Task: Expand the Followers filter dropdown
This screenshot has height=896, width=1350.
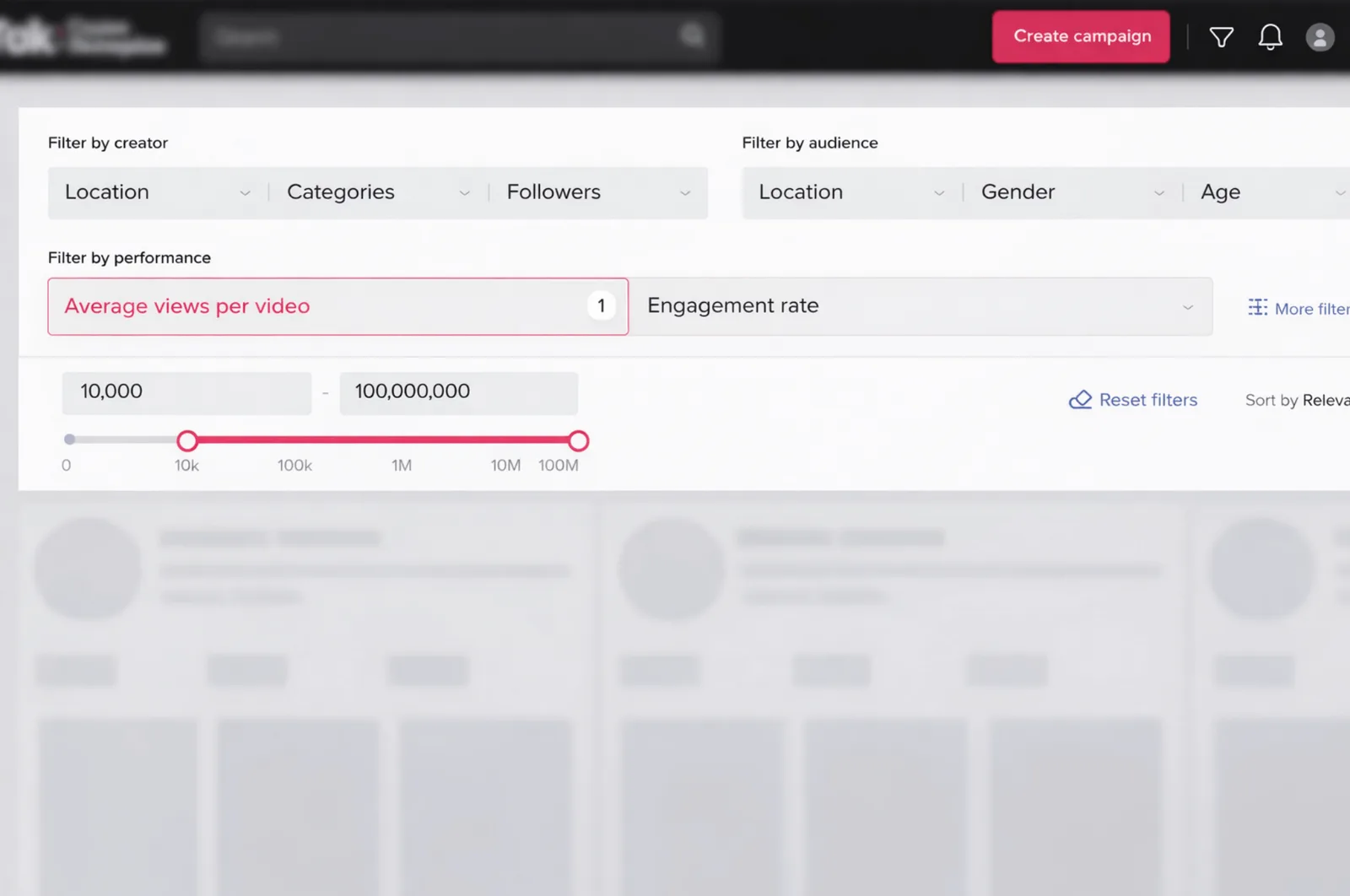Action: click(598, 192)
